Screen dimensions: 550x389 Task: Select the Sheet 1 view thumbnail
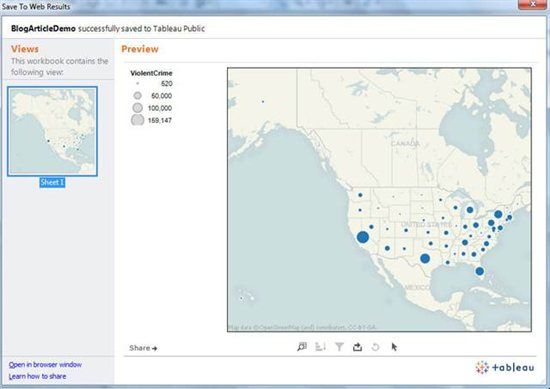pyautogui.click(x=52, y=131)
